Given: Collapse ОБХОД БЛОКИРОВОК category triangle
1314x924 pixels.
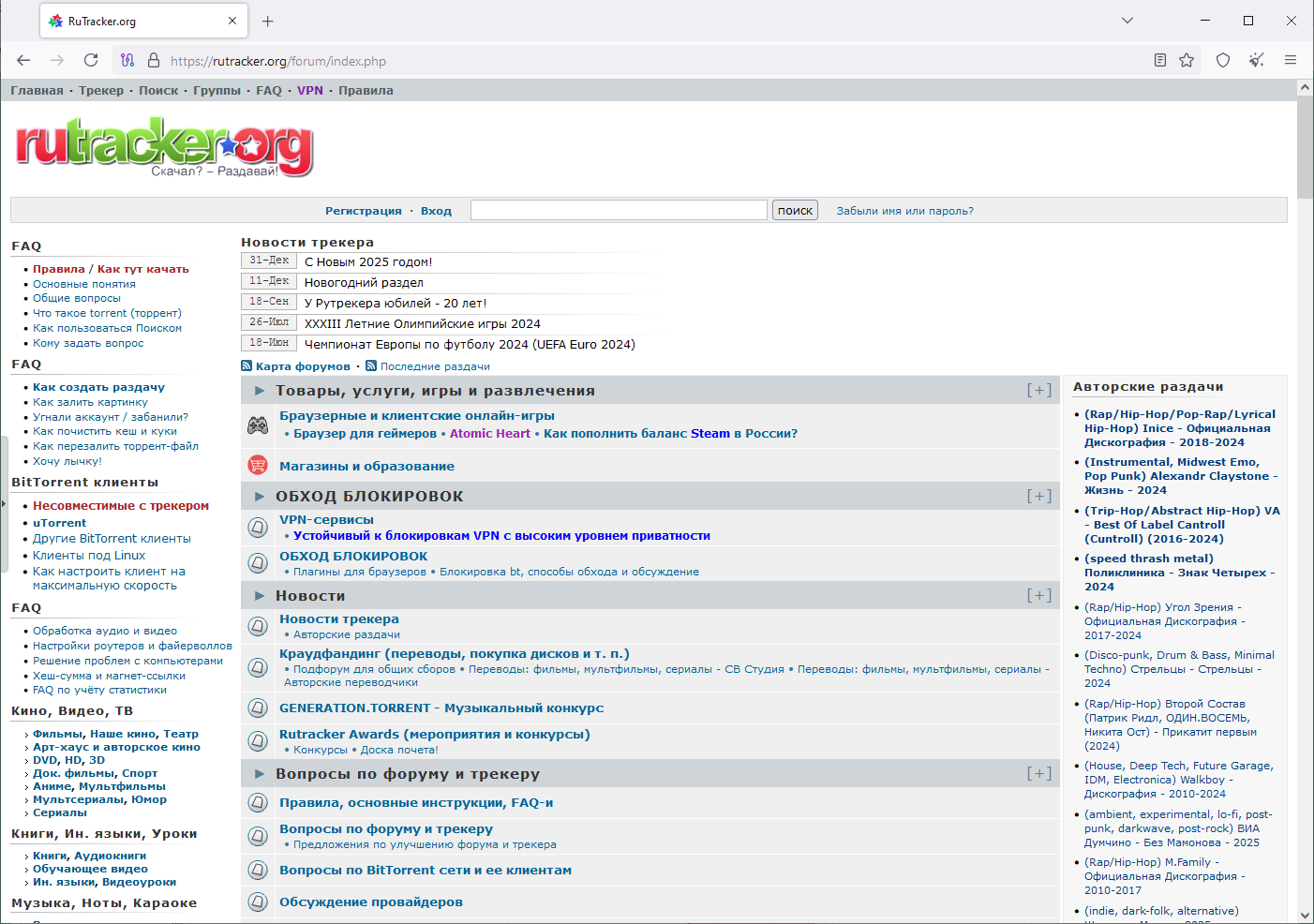Looking at the screenshot, I should click(260, 497).
